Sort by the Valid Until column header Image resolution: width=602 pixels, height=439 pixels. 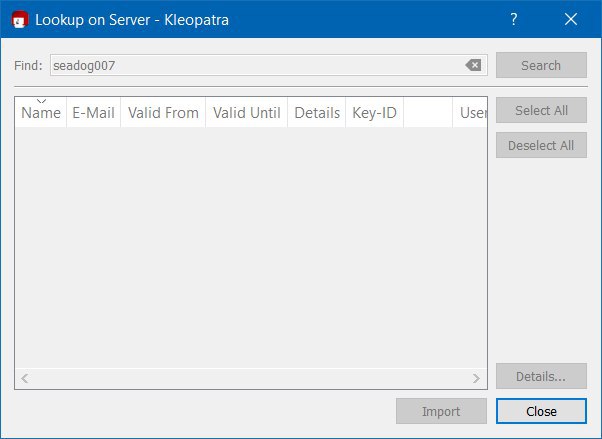[x=246, y=113]
